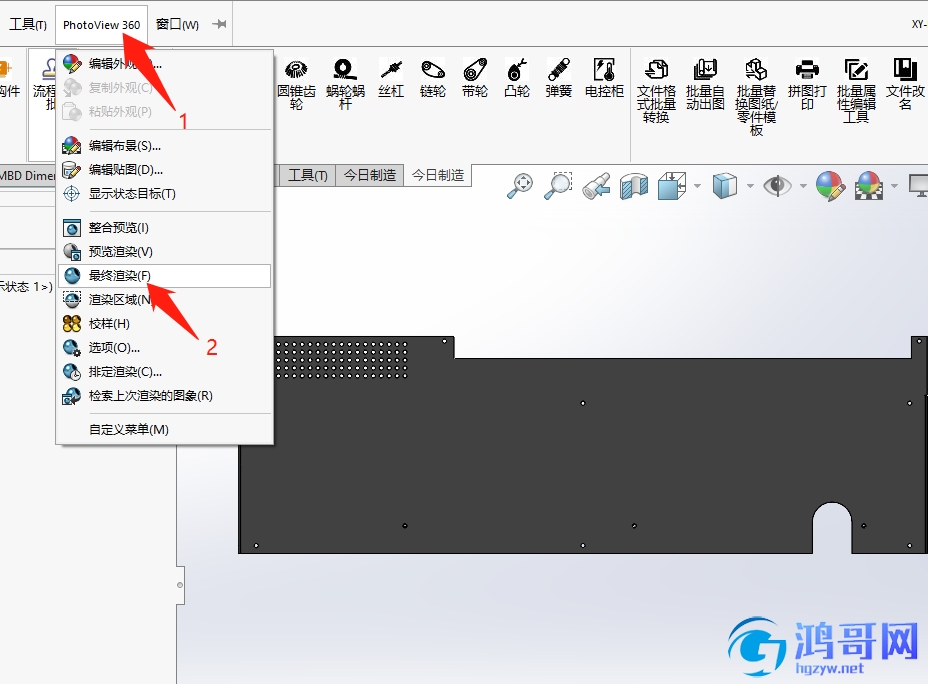The image size is (928, 684).
Task: Choose 编辑外观 from PhotoView menu
Action: [x=165, y=63]
